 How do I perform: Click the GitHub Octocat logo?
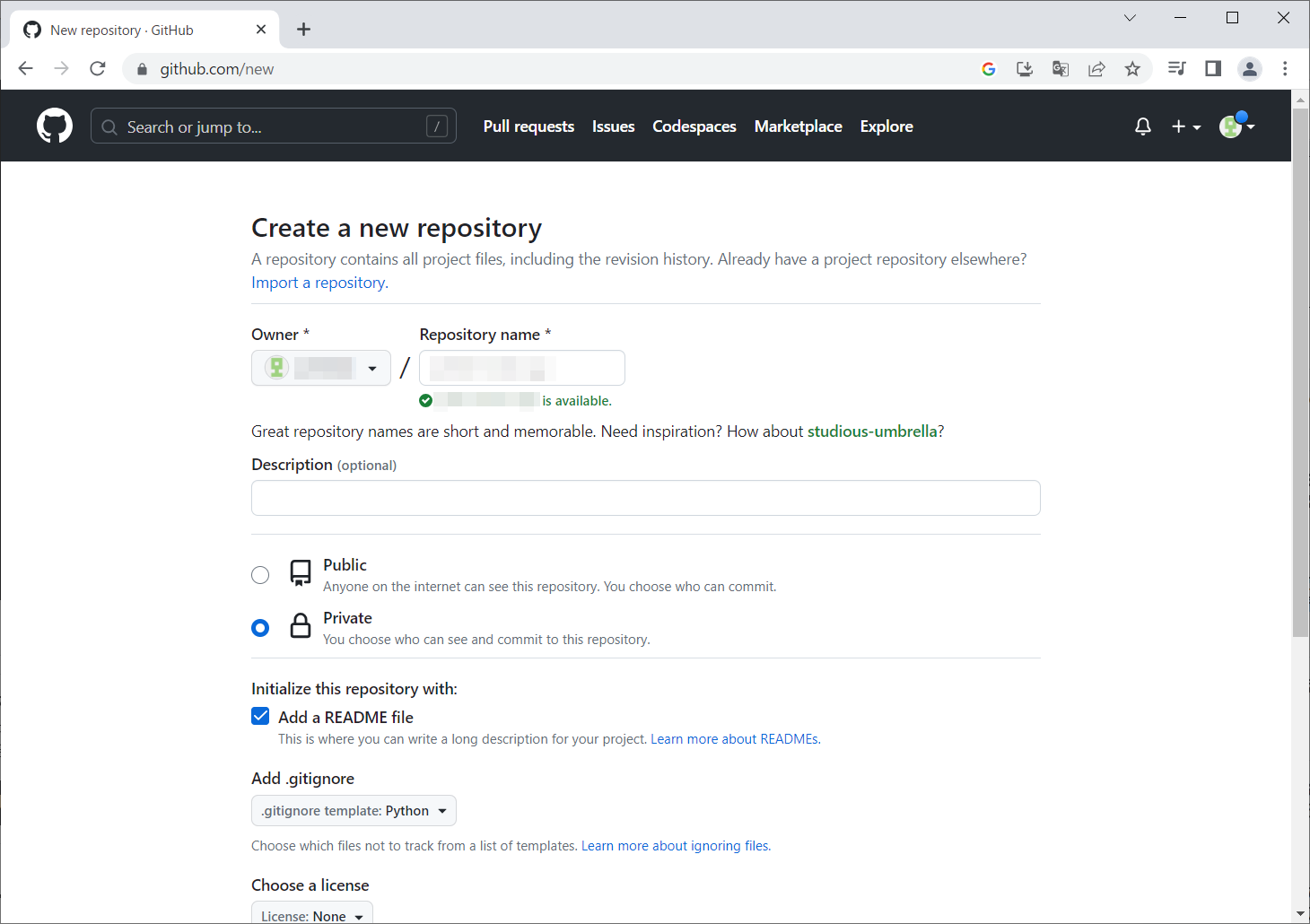[55, 126]
